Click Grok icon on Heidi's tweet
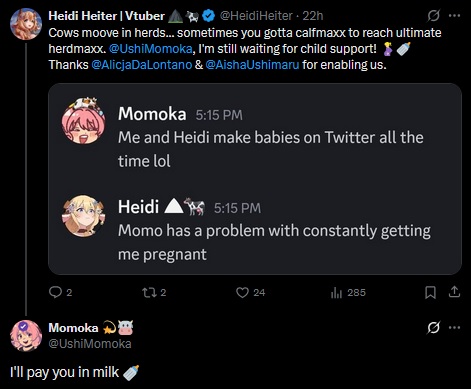 click(433, 15)
